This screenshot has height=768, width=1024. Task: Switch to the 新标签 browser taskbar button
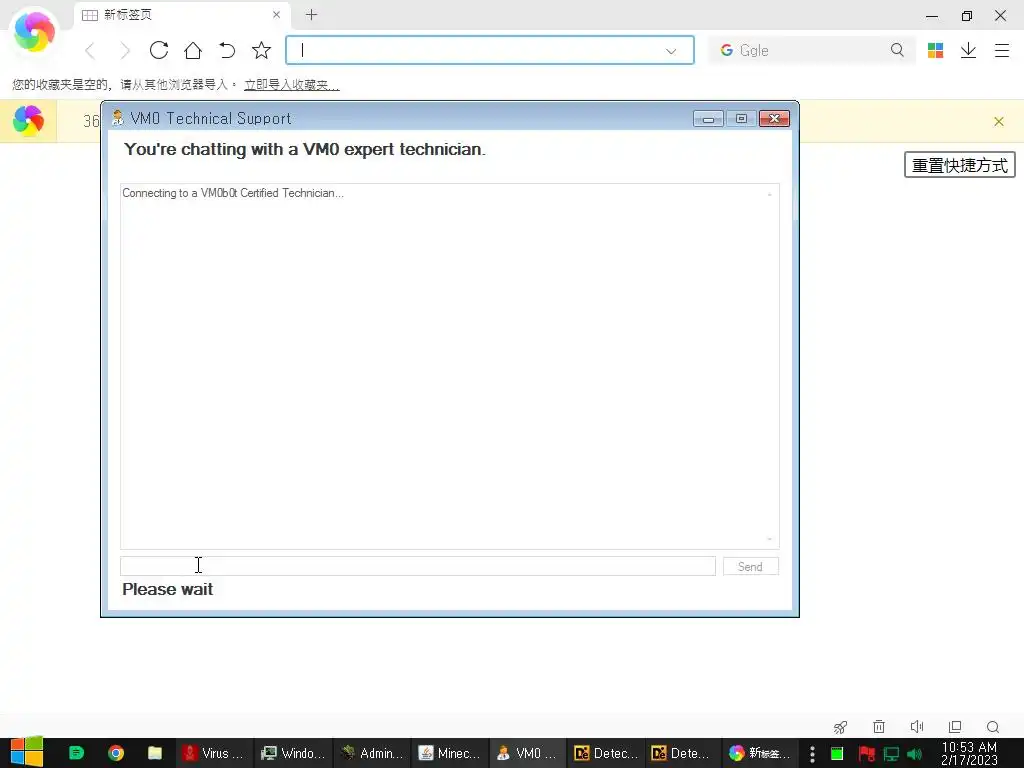click(760, 753)
